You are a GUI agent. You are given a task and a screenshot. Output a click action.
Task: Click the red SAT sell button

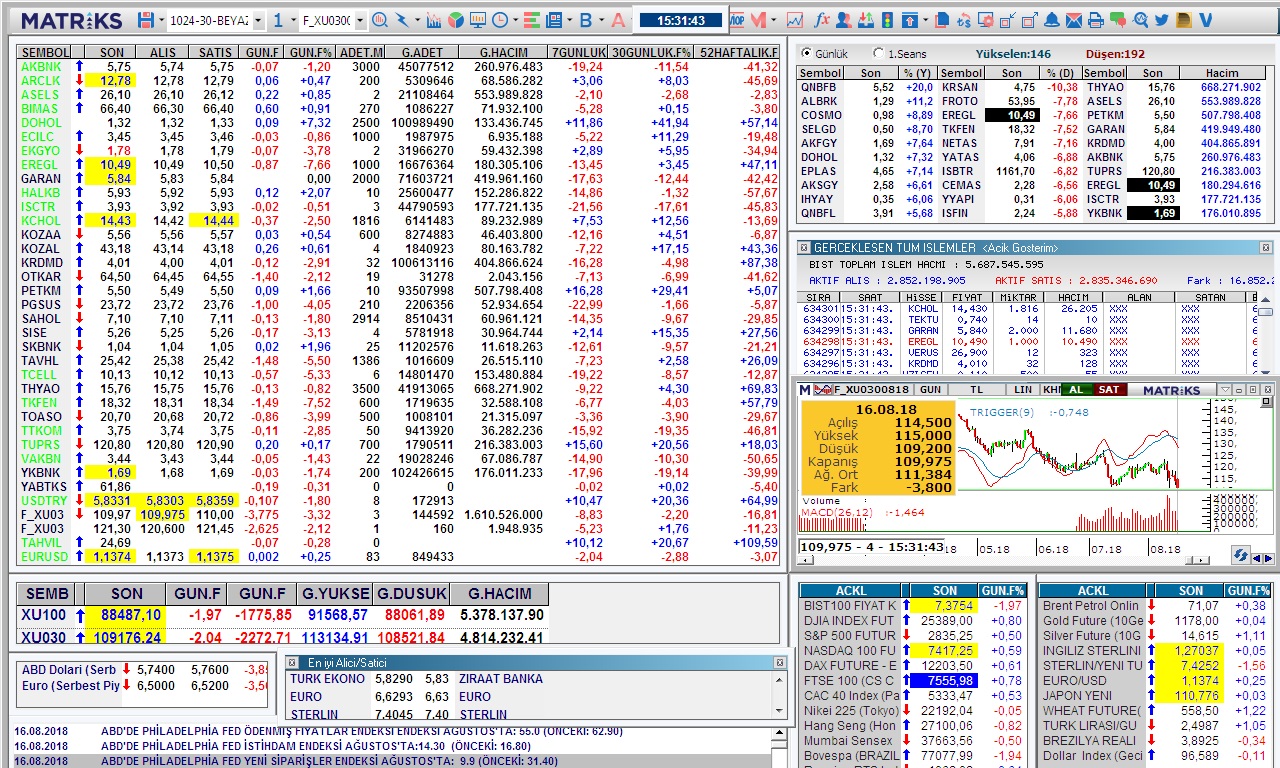point(1109,389)
